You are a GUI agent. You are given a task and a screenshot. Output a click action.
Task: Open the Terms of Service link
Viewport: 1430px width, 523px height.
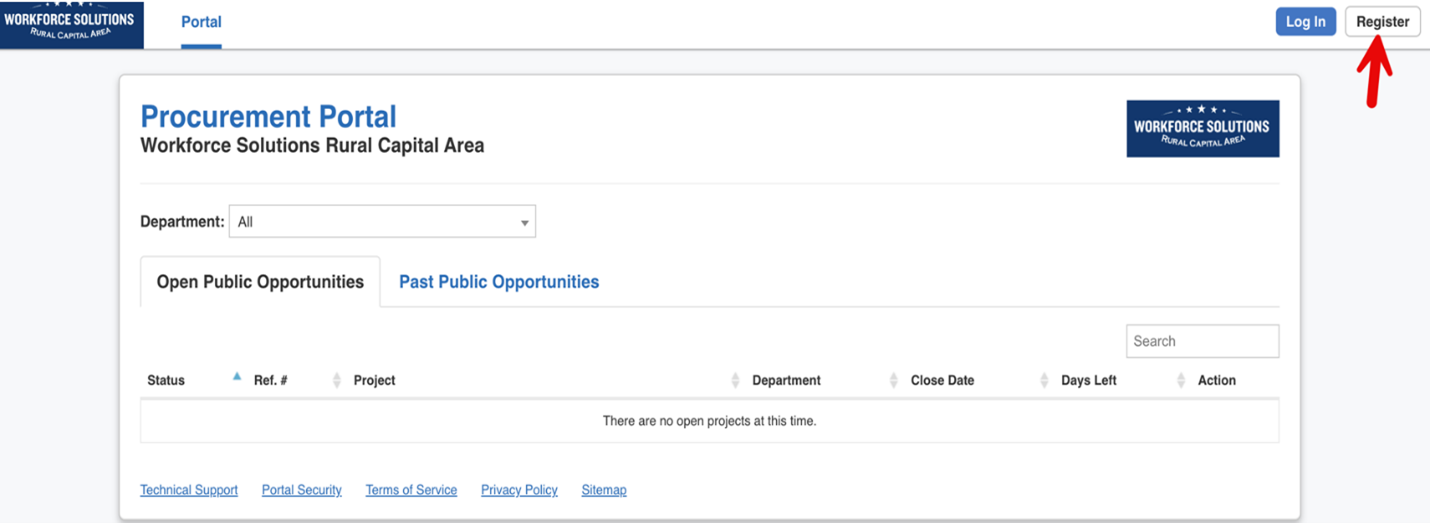point(411,490)
